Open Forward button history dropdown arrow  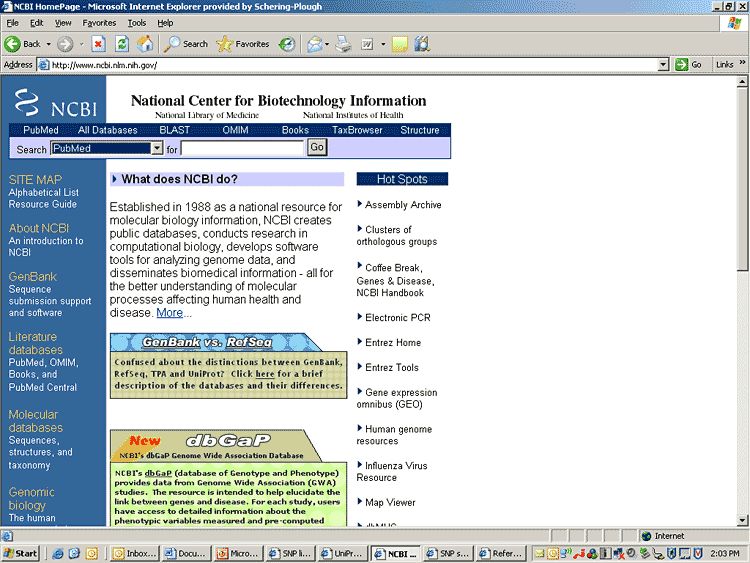(x=82, y=44)
